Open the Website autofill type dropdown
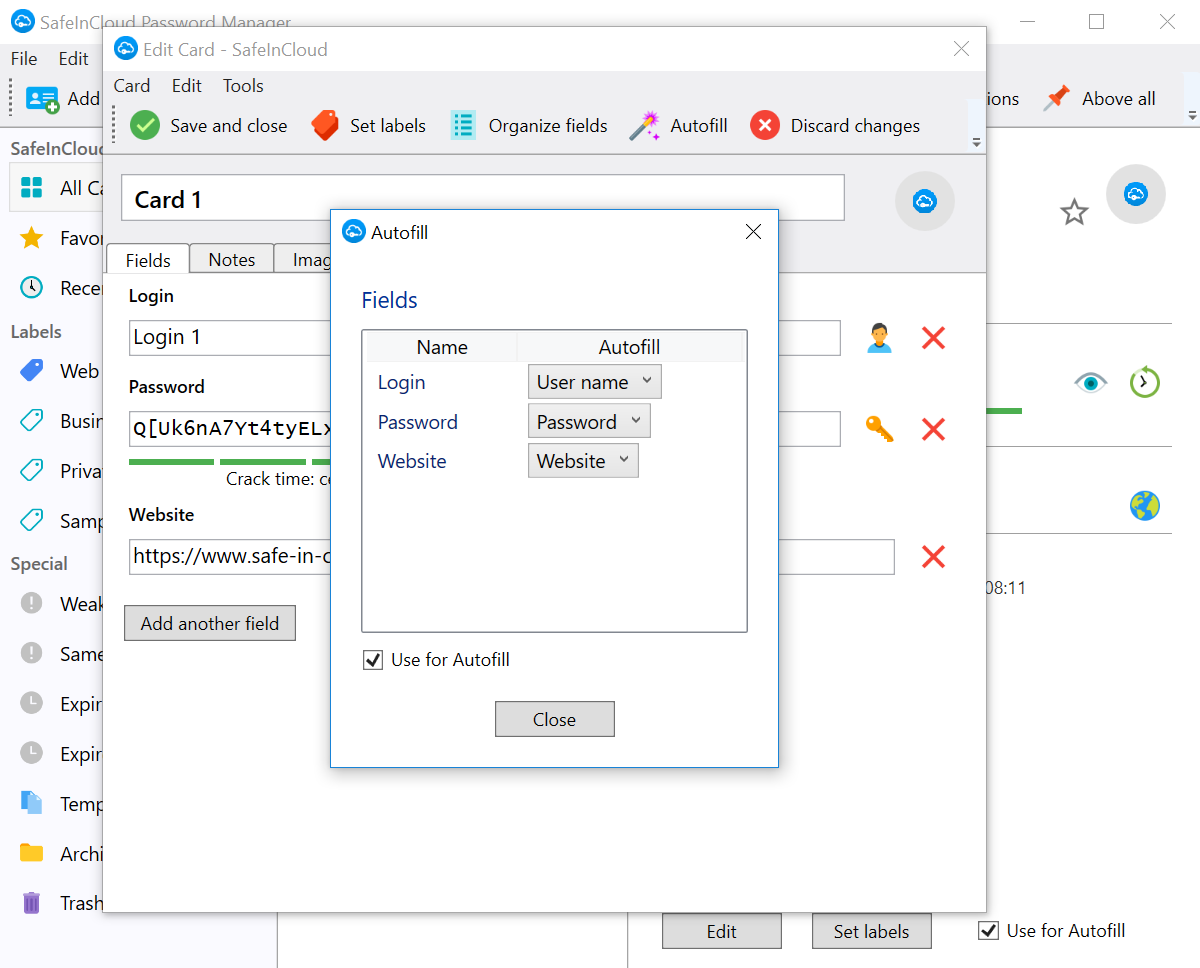This screenshot has height=968, width=1200. click(x=583, y=460)
